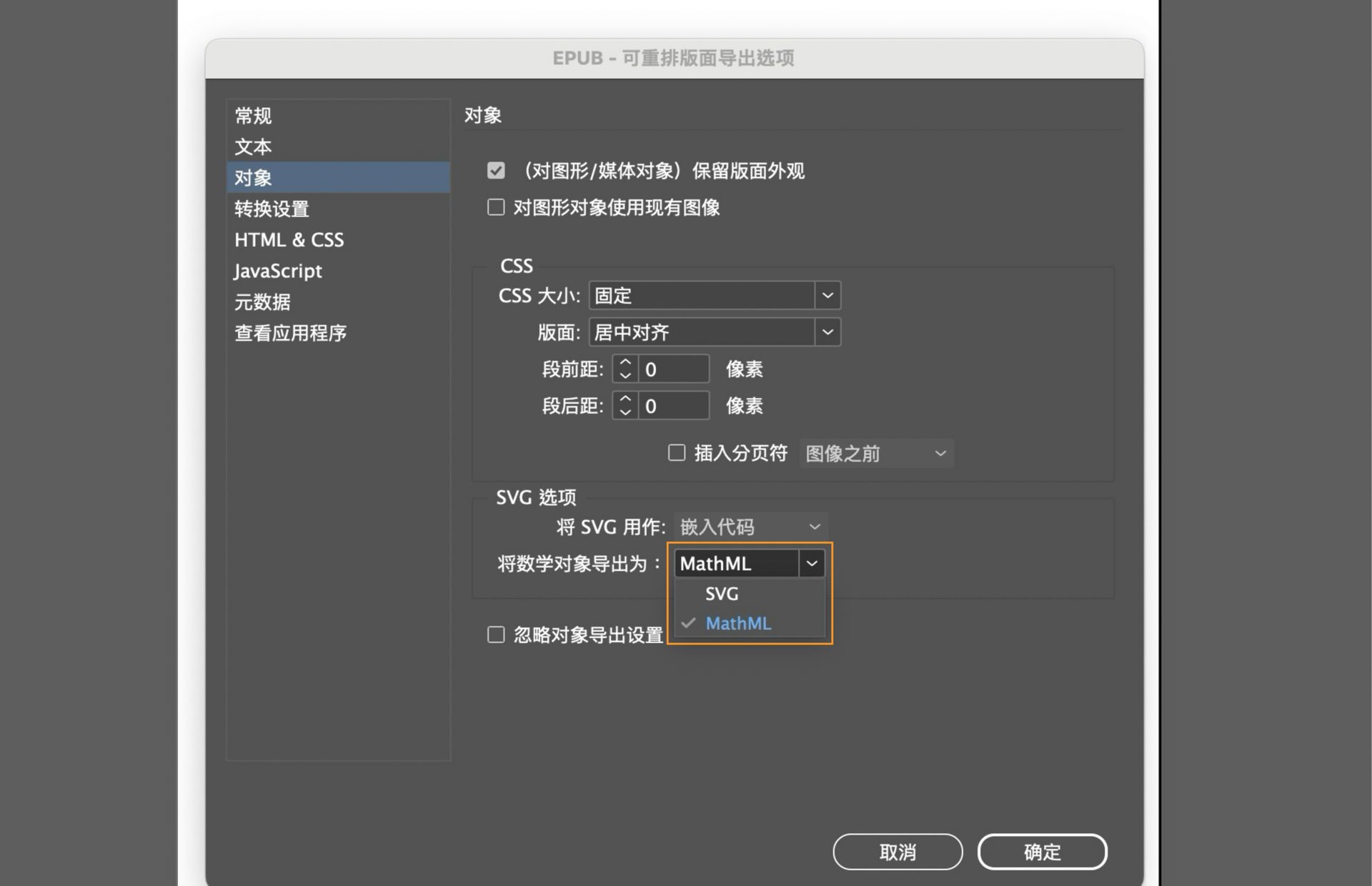
Task: Check 忽略对象导出设置
Action: (x=496, y=634)
